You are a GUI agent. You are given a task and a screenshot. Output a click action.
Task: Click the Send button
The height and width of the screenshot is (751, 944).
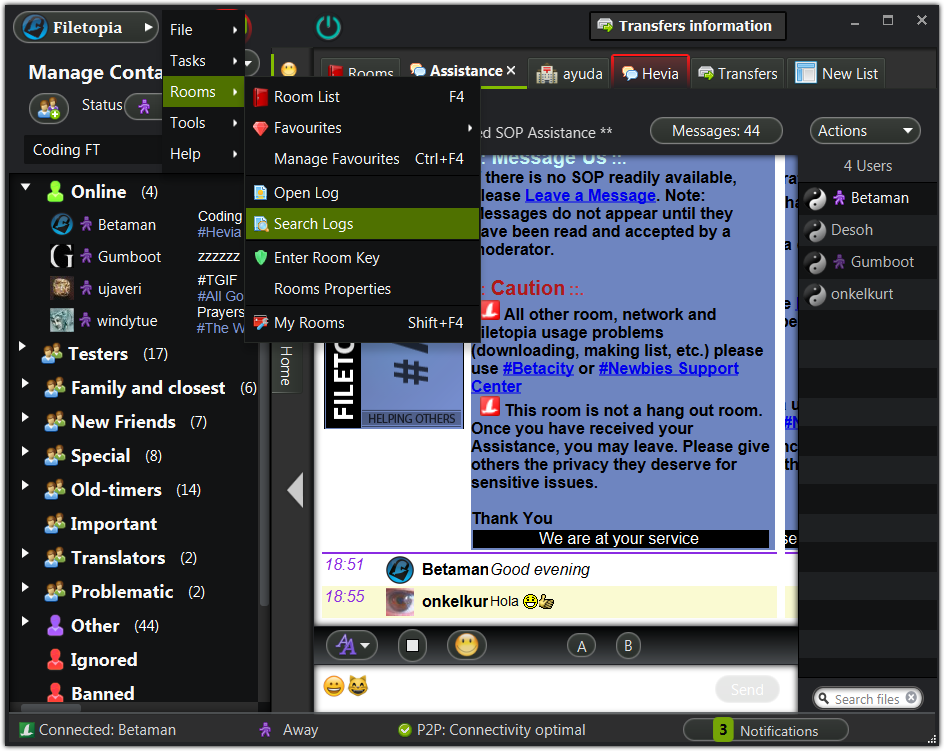(747, 690)
